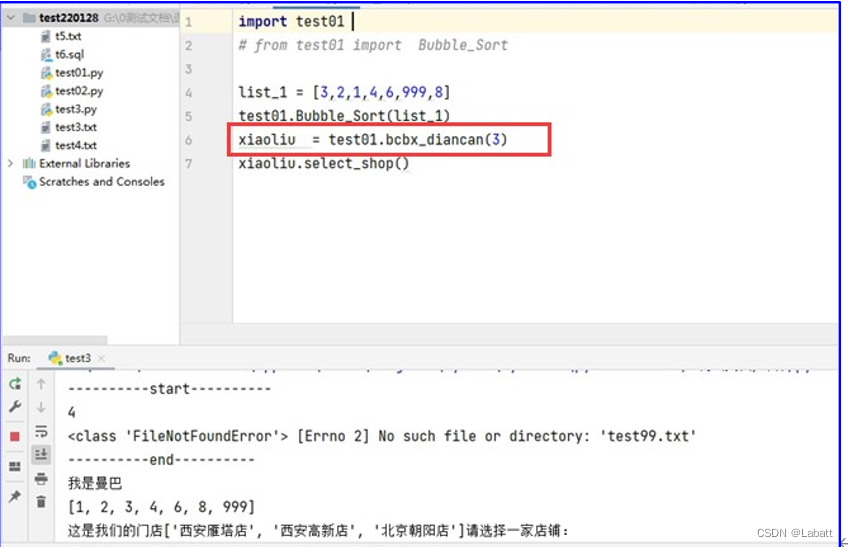Go down the stack trace arrow

(x=41, y=407)
